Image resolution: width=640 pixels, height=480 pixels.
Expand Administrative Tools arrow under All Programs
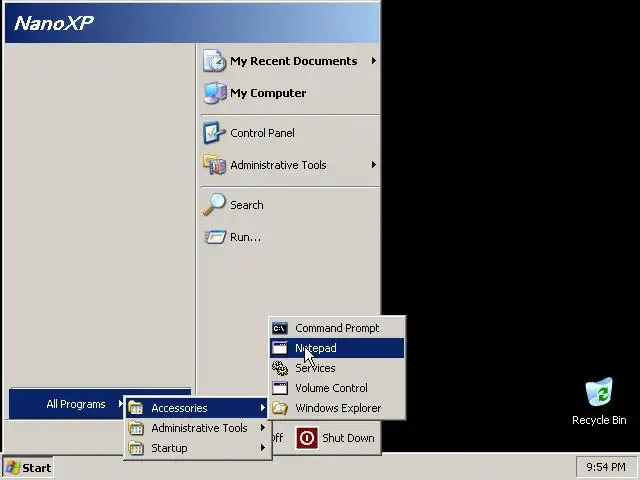point(263,428)
